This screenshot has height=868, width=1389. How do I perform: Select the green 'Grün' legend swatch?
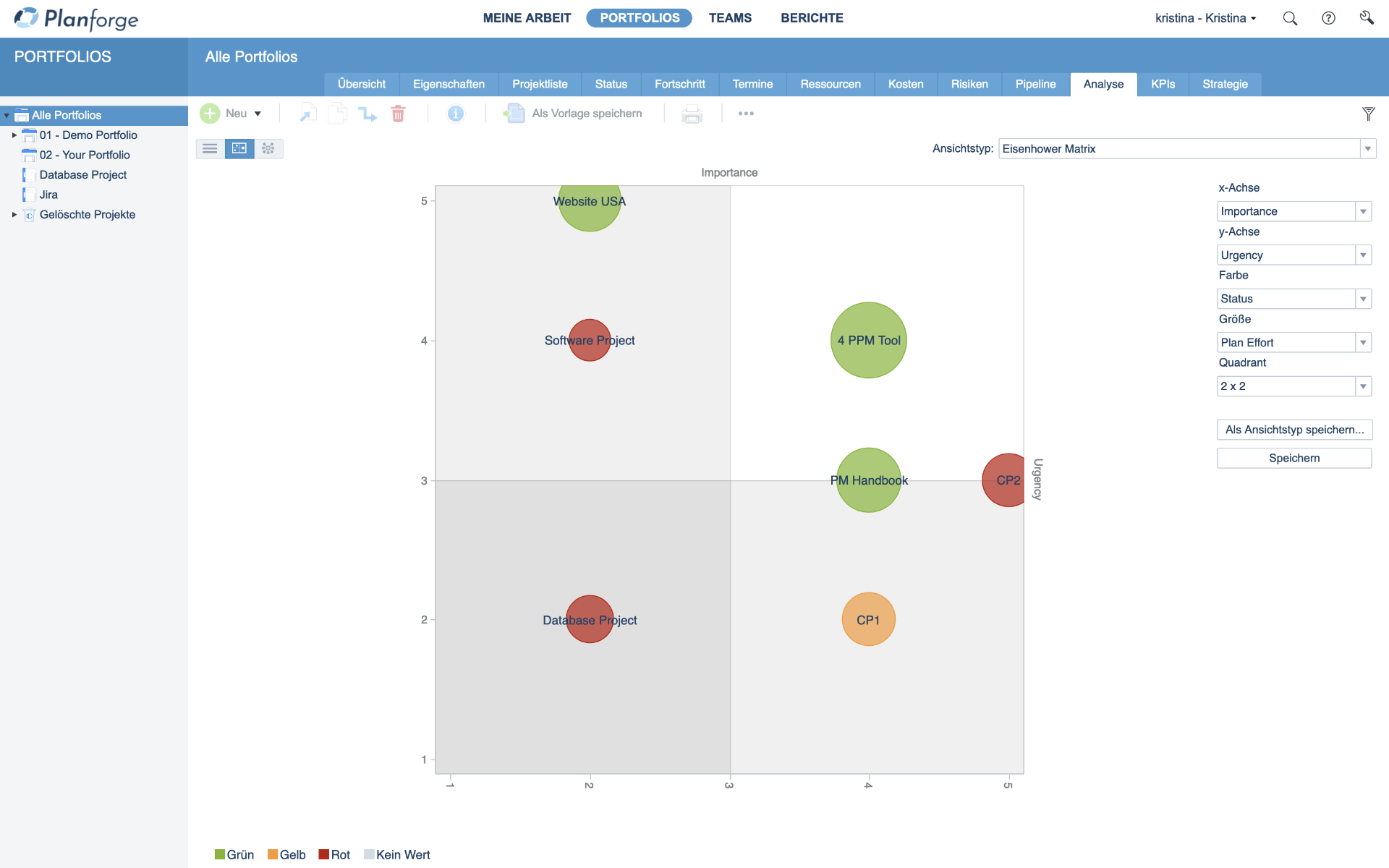[x=219, y=854]
